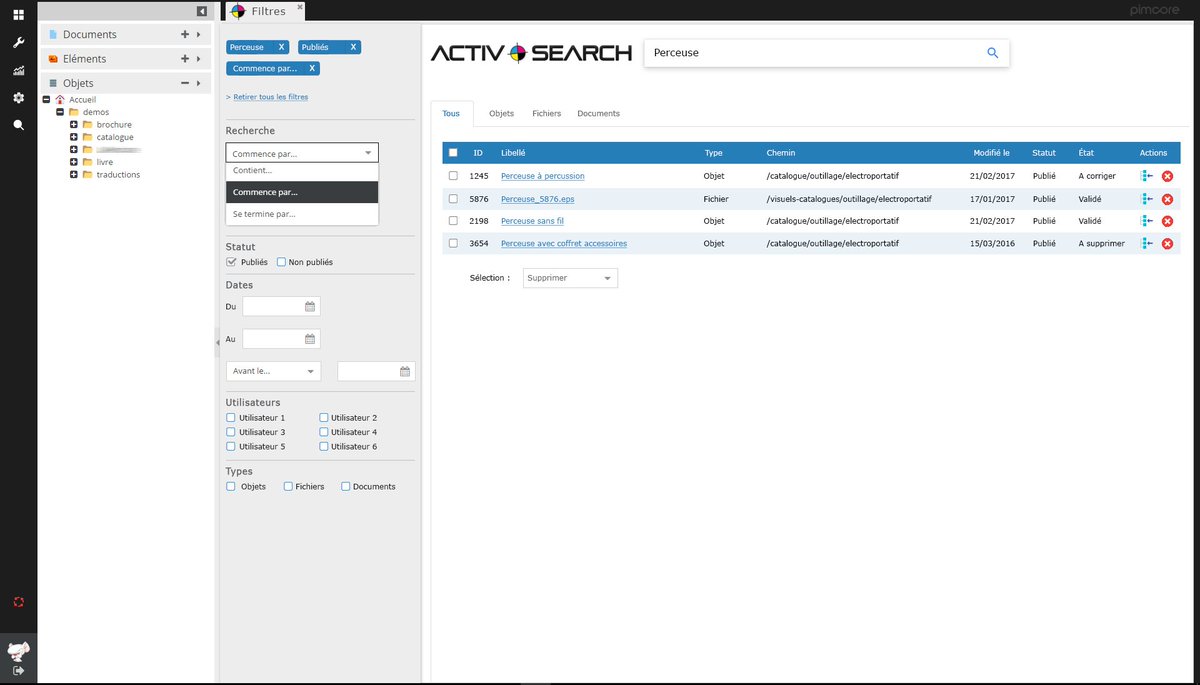Open the settings gear in sidebar
Image resolution: width=1200 pixels, height=685 pixels.
tap(18, 98)
